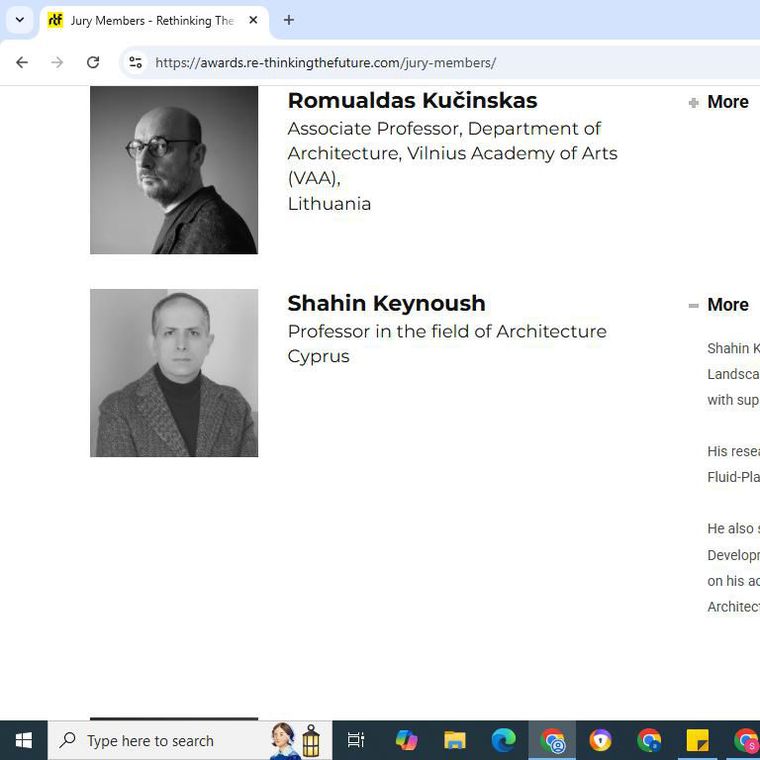Image resolution: width=760 pixels, height=760 pixels.
Task: Open a new browser tab
Action: 289,20
